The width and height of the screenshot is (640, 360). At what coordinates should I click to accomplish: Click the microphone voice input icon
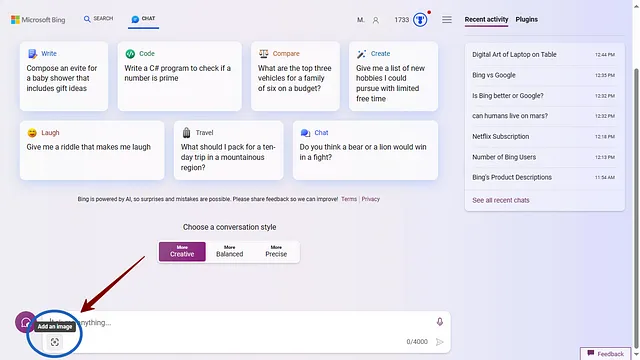click(440, 322)
